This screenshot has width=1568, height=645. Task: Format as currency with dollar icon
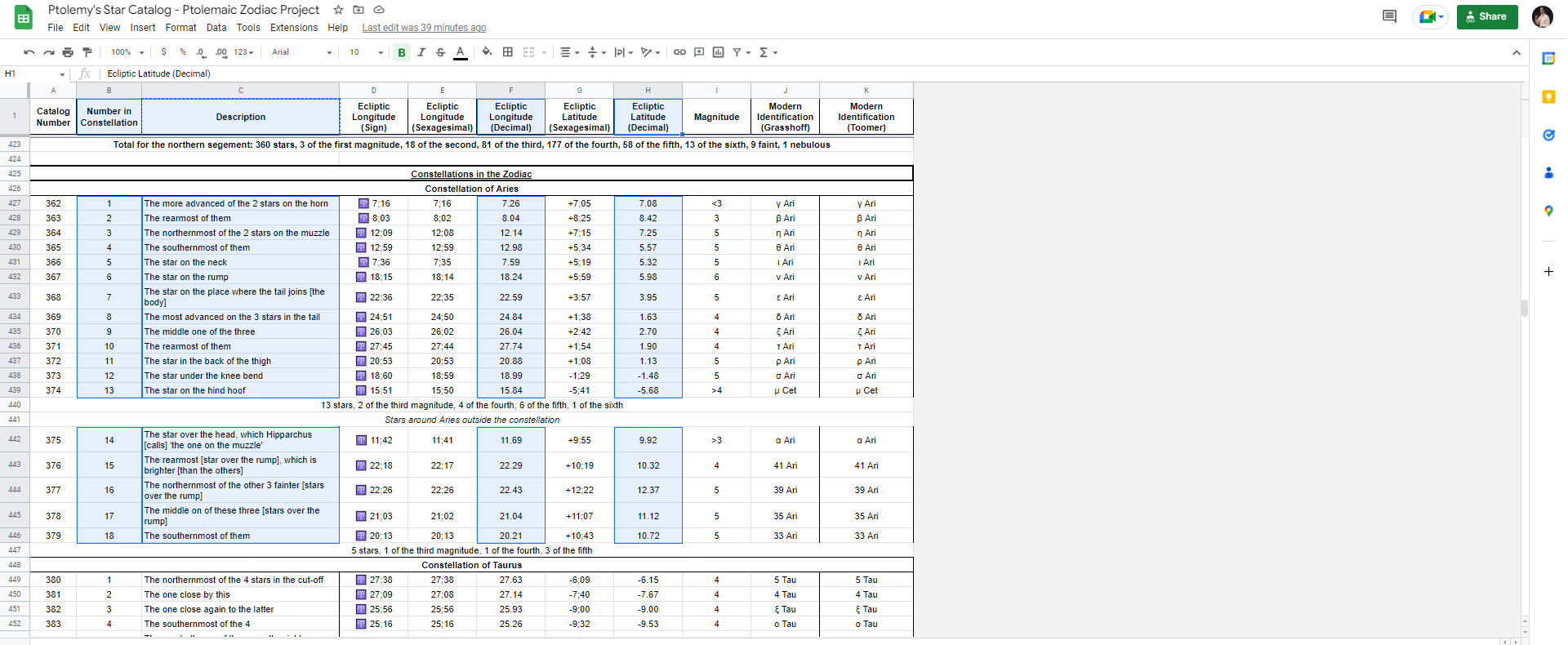[x=163, y=52]
